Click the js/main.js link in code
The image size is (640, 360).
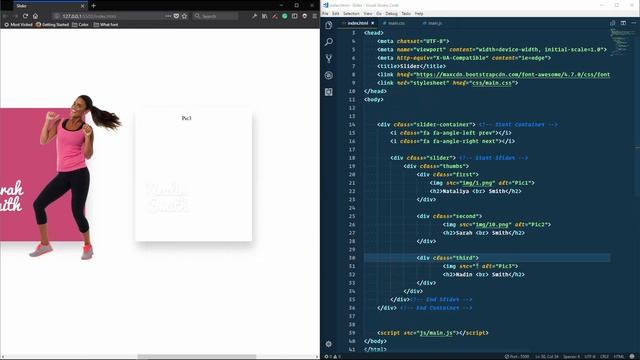click(436, 333)
